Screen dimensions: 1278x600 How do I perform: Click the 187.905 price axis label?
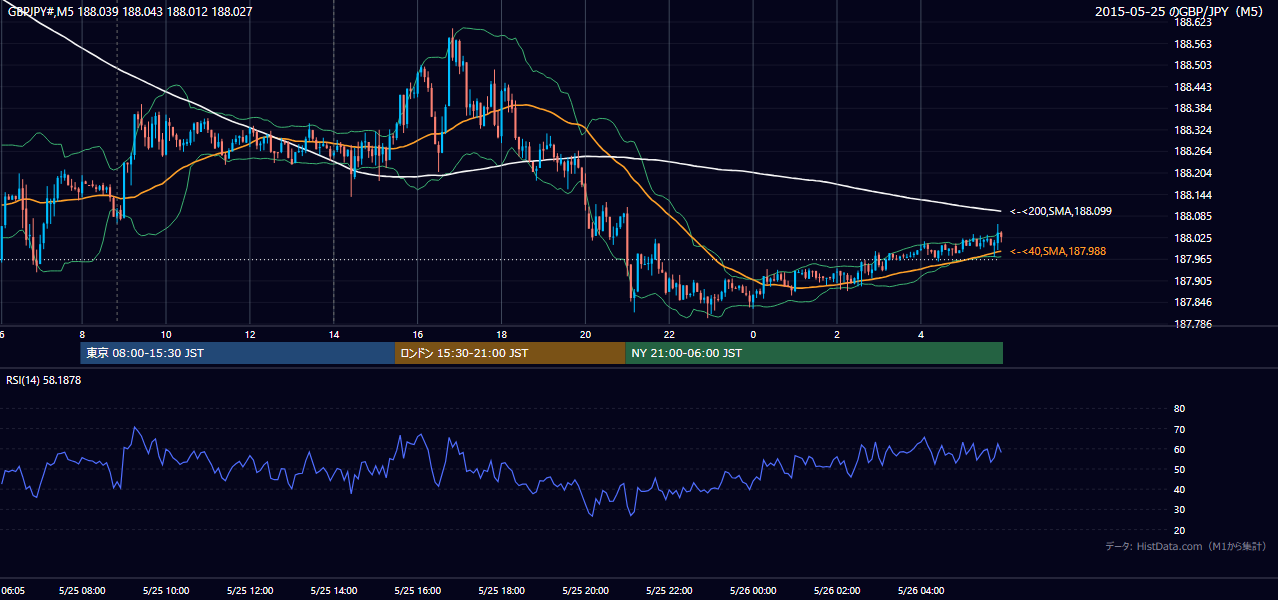click(1193, 281)
